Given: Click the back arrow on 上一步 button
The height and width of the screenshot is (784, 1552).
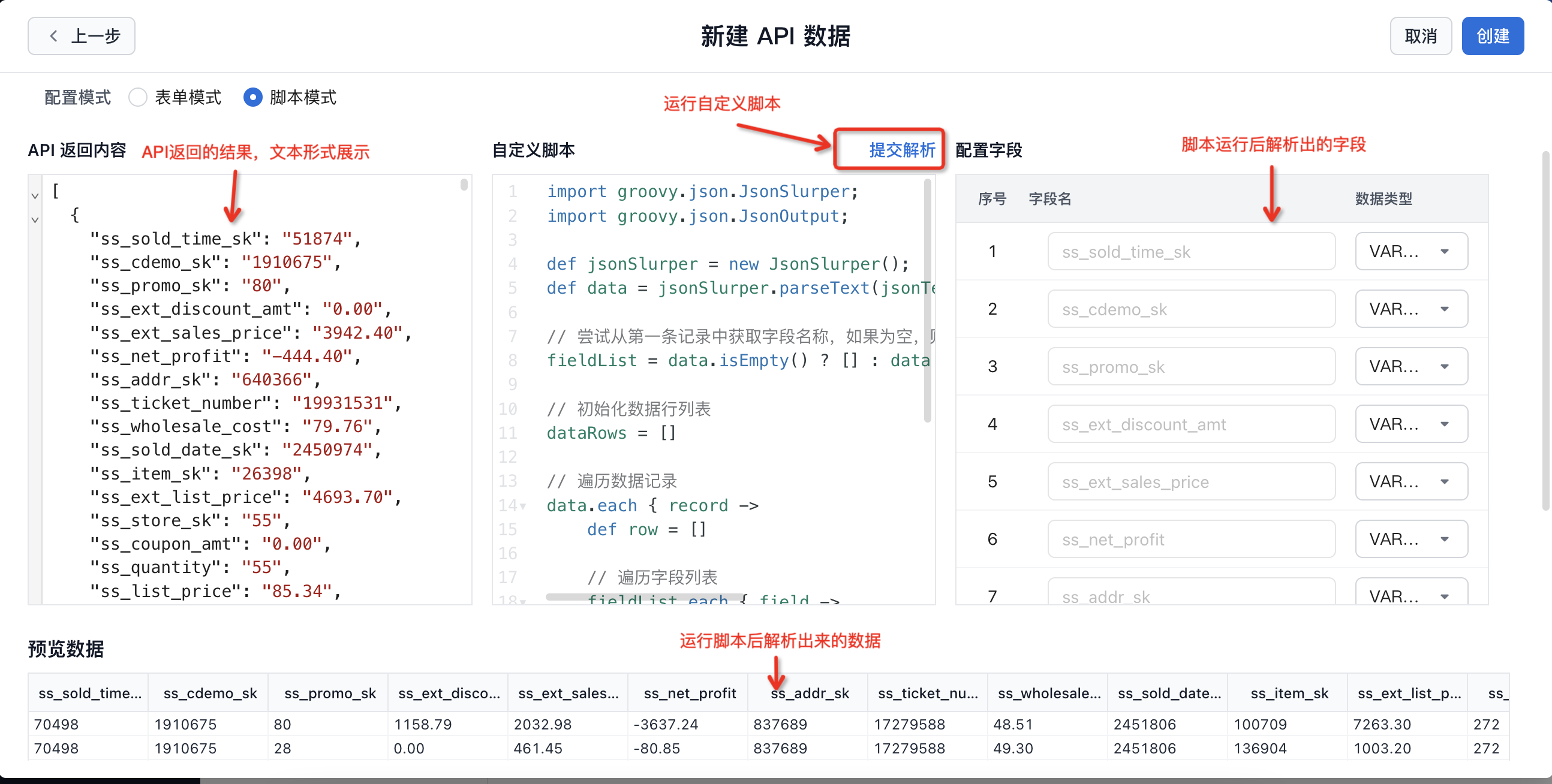Looking at the screenshot, I should pos(53,36).
